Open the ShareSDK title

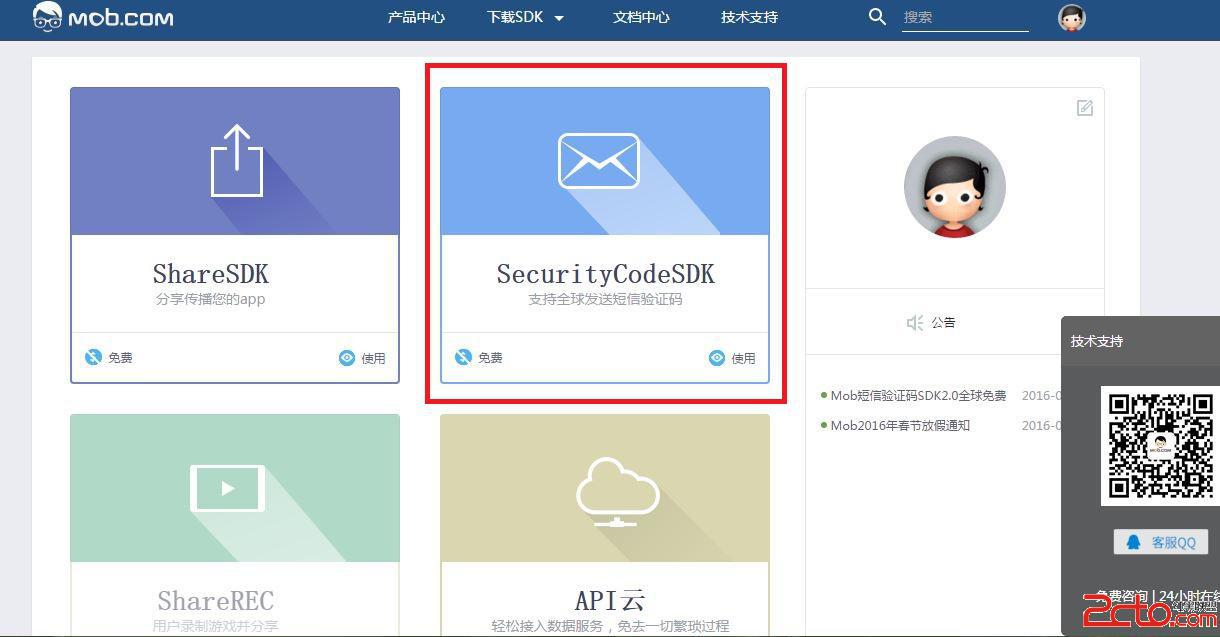pos(210,274)
